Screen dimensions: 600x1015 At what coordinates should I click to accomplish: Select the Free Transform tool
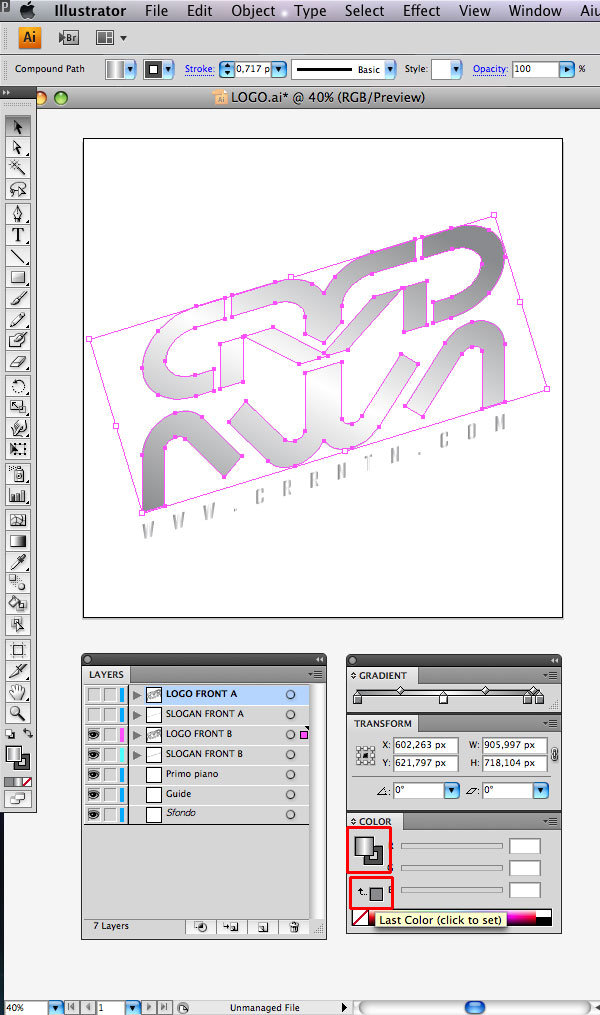pos(17,449)
